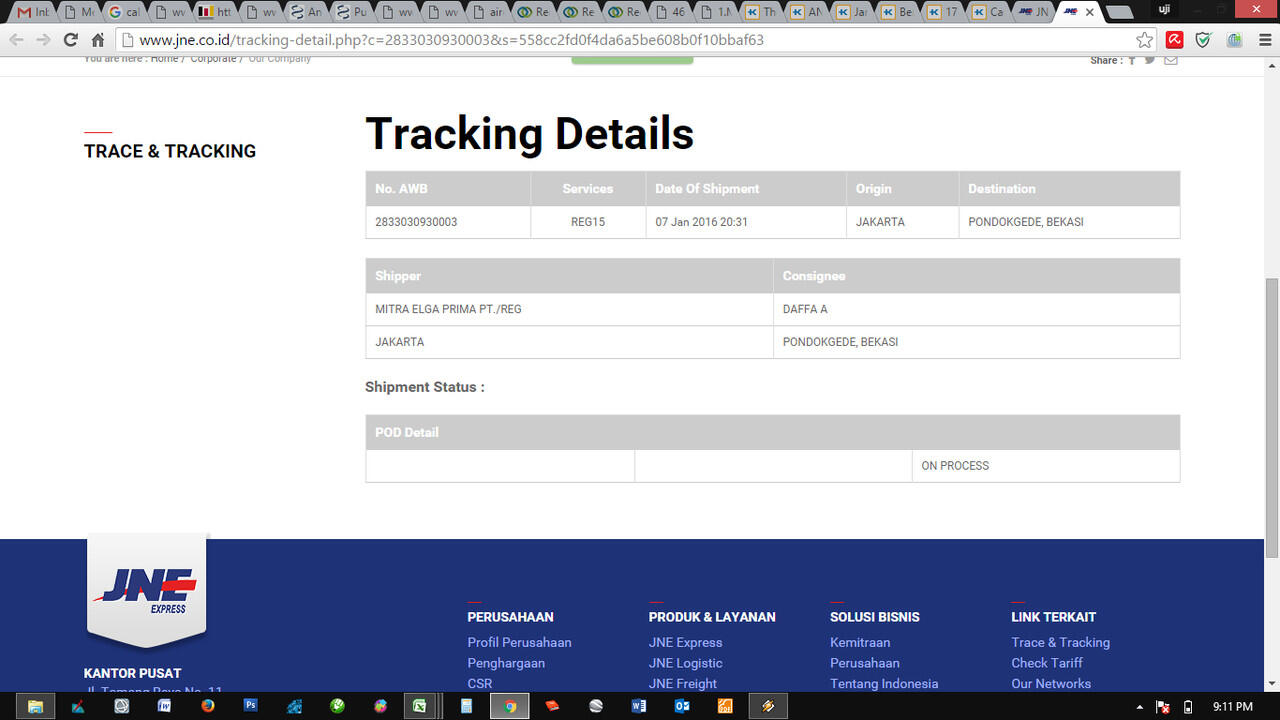The image size is (1280, 720).
Task: Switch to the Google search tab
Action: [124, 12]
